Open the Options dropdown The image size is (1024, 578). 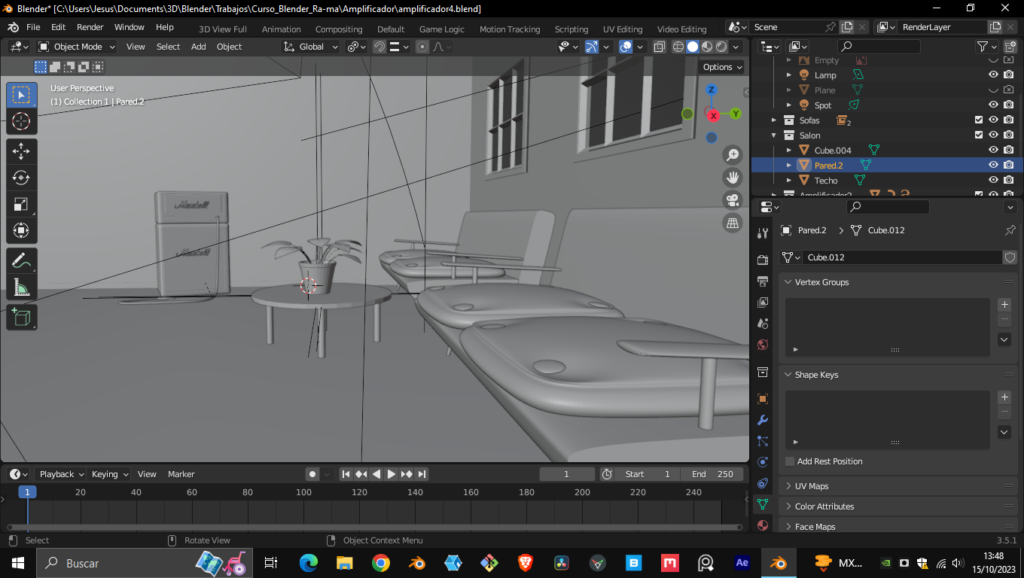point(722,67)
